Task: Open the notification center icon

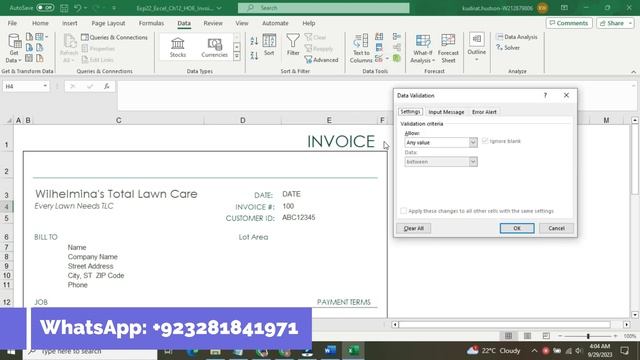Action: 624,350
